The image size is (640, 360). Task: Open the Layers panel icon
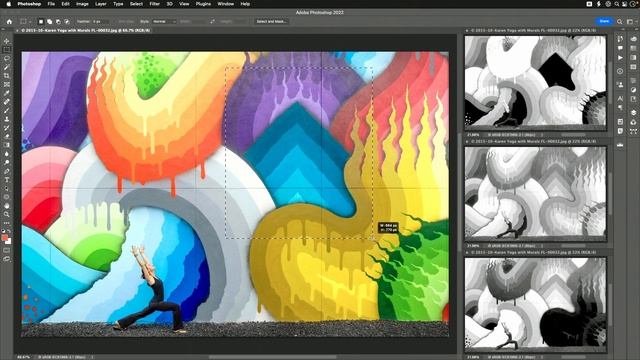pyautogui.click(x=633, y=113)
